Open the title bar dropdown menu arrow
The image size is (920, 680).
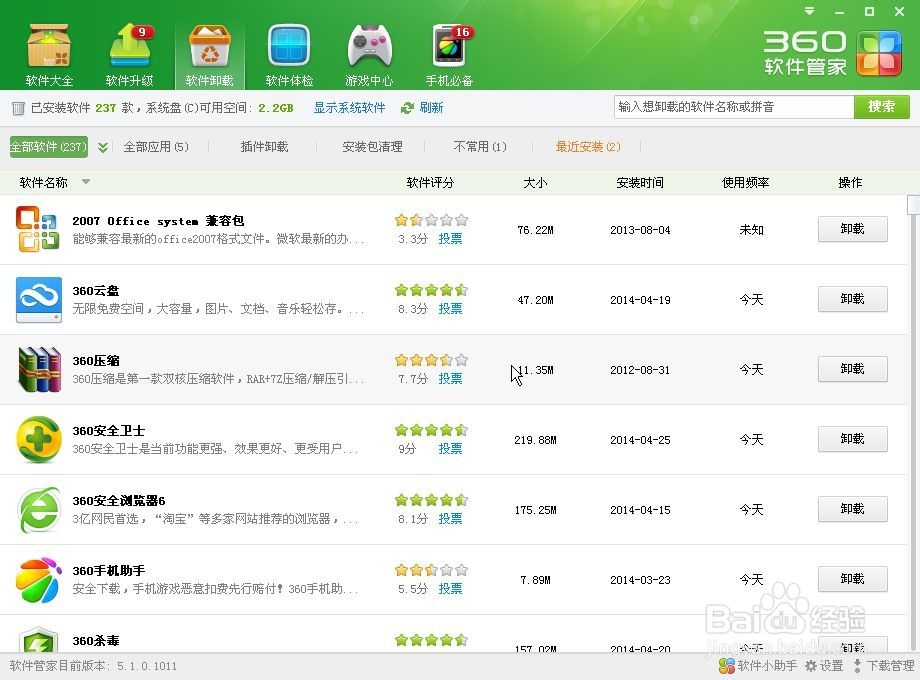click(x=810, y=11)
